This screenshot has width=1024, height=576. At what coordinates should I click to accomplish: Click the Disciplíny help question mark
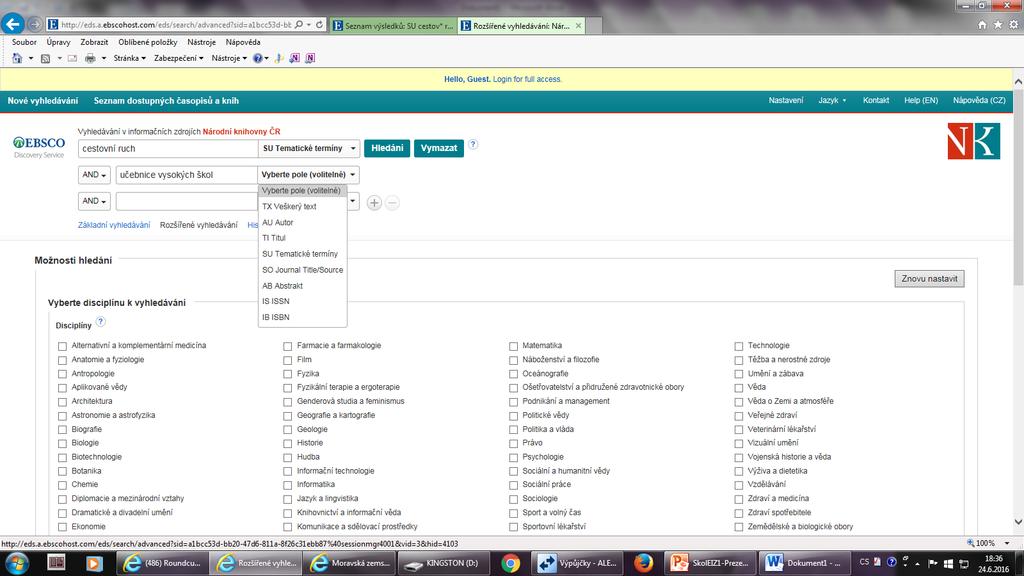tap(101, 321)
